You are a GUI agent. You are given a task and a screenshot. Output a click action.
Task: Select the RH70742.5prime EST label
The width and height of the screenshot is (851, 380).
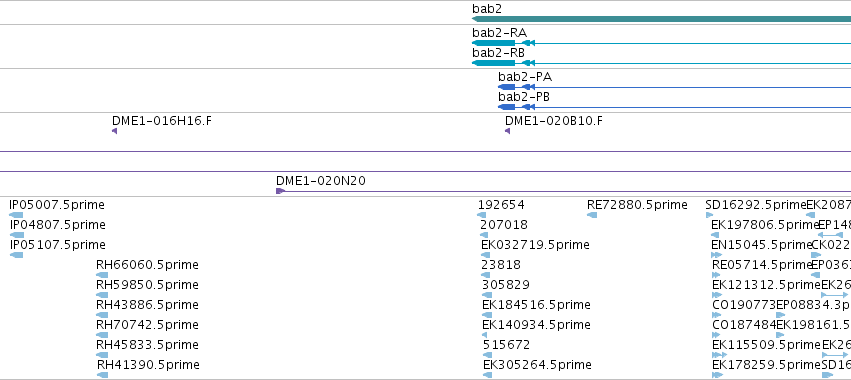coord(147,325)
